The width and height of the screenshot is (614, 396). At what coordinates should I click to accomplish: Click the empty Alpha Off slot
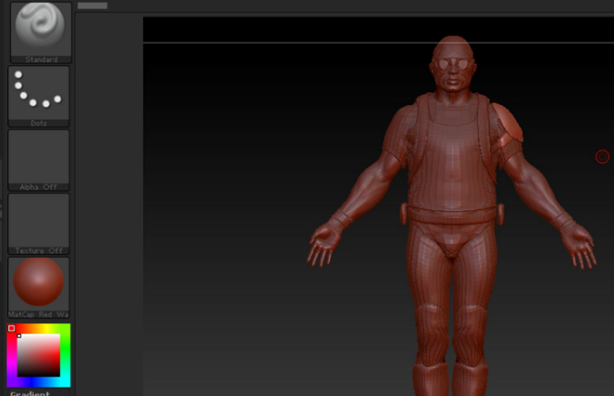click(39, 160)
